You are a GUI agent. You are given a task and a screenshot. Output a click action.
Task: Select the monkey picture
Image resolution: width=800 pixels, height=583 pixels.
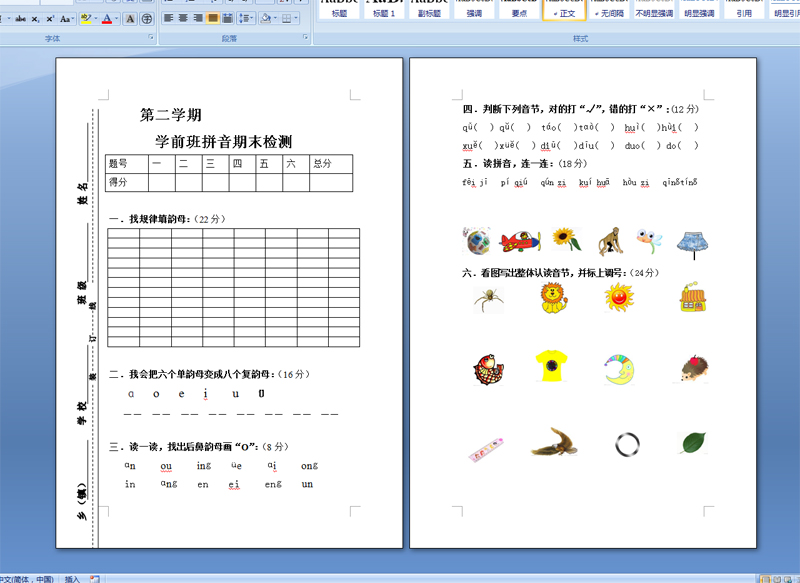pos(610,241)
